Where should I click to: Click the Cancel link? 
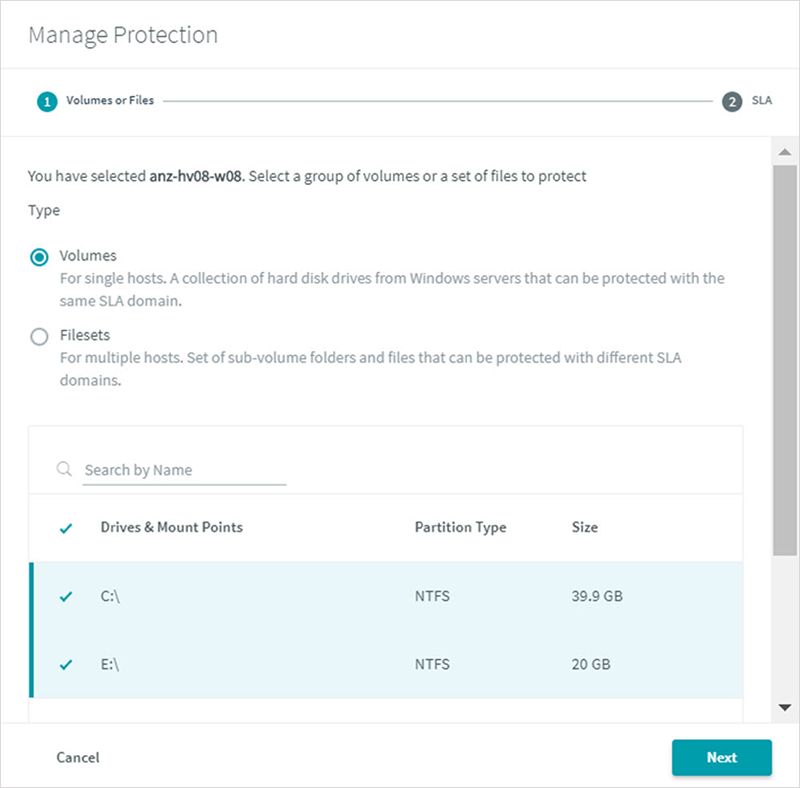pos(78,757)
